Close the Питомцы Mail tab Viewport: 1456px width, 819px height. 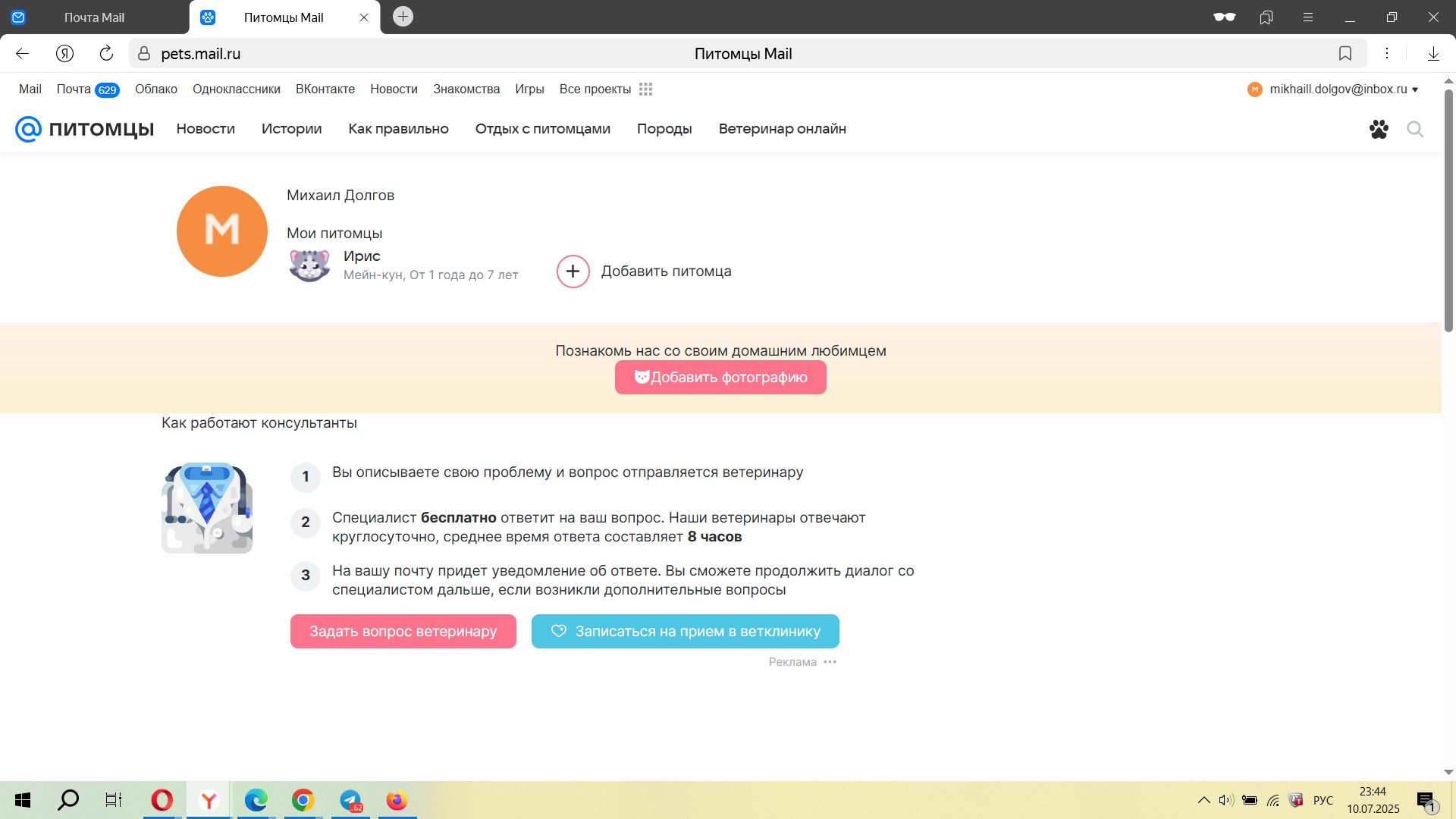tap(364, 17)
